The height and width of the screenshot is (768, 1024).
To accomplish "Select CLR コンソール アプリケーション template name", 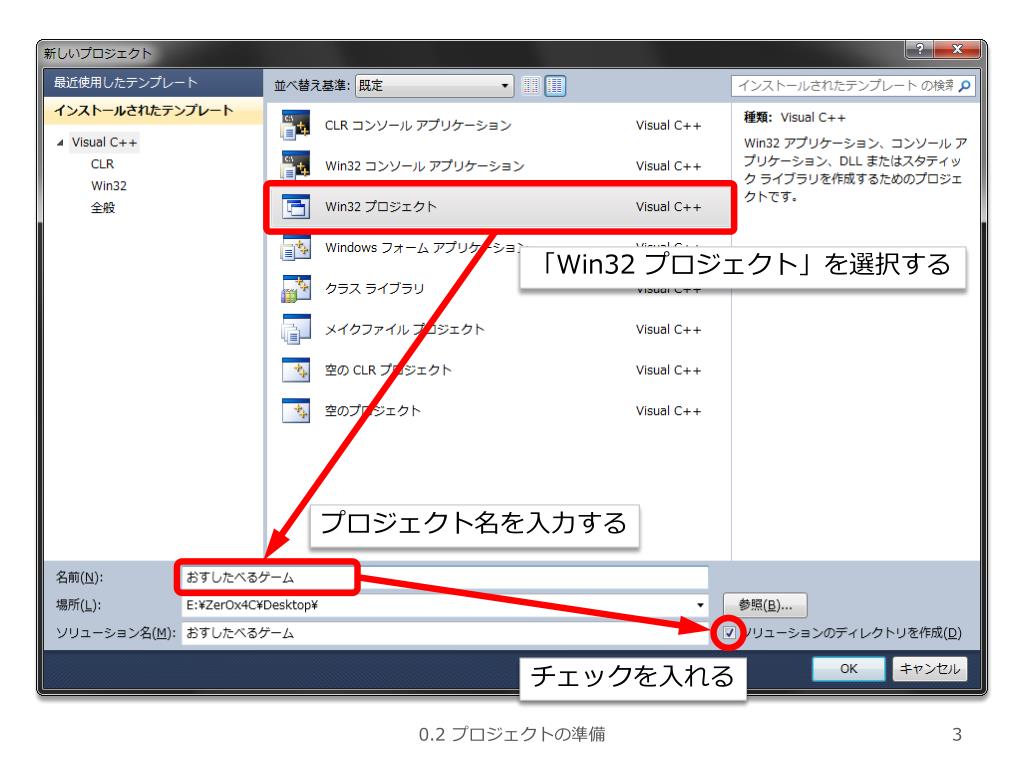I will tap(418, 125).
